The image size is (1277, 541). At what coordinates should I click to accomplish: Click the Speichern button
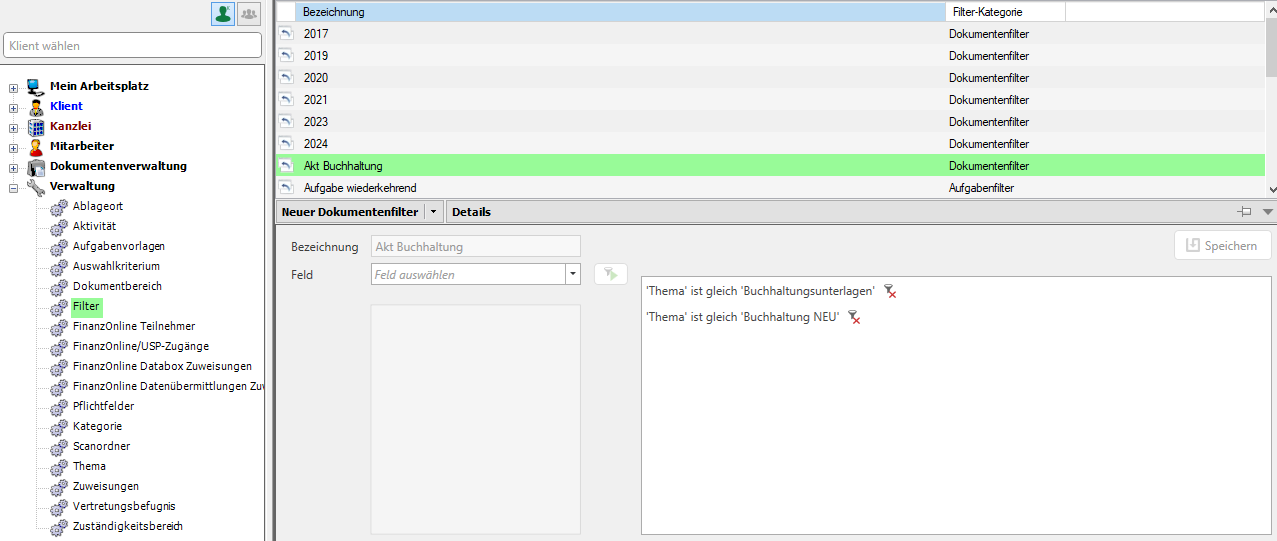(x=1222, y=245)
